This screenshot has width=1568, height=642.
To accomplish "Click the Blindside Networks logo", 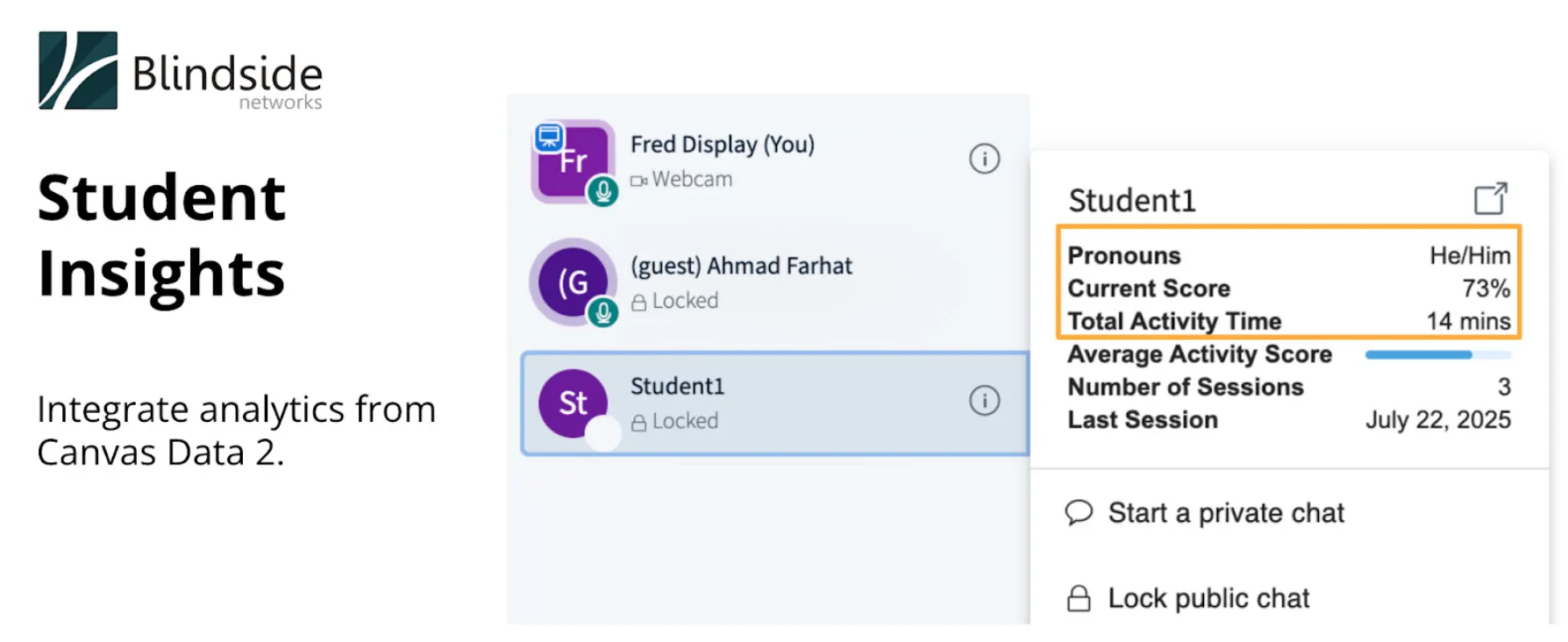I will pos(181,71).
